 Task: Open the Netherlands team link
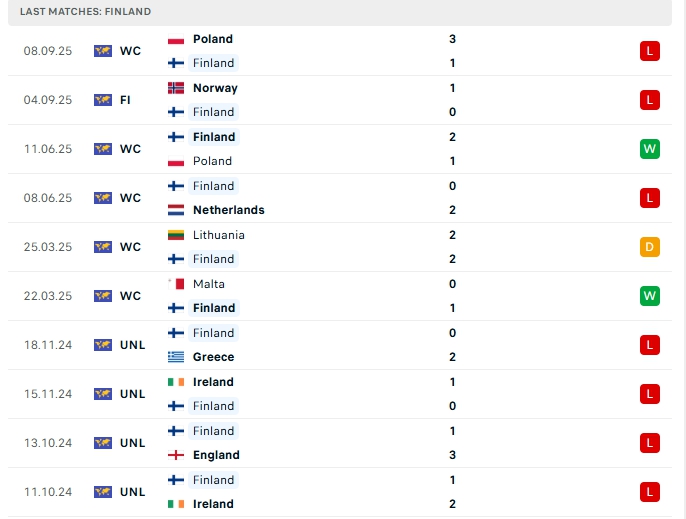229,210
